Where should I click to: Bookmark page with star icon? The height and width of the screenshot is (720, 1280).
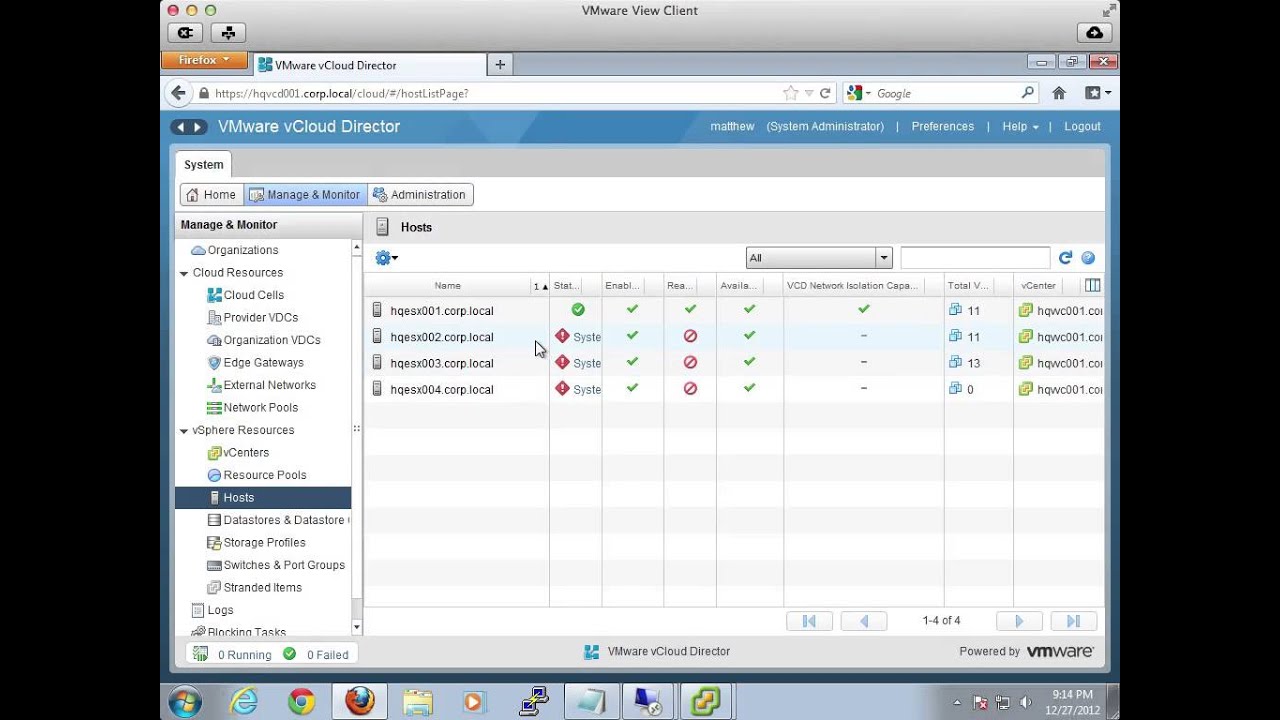pos(791,93)
